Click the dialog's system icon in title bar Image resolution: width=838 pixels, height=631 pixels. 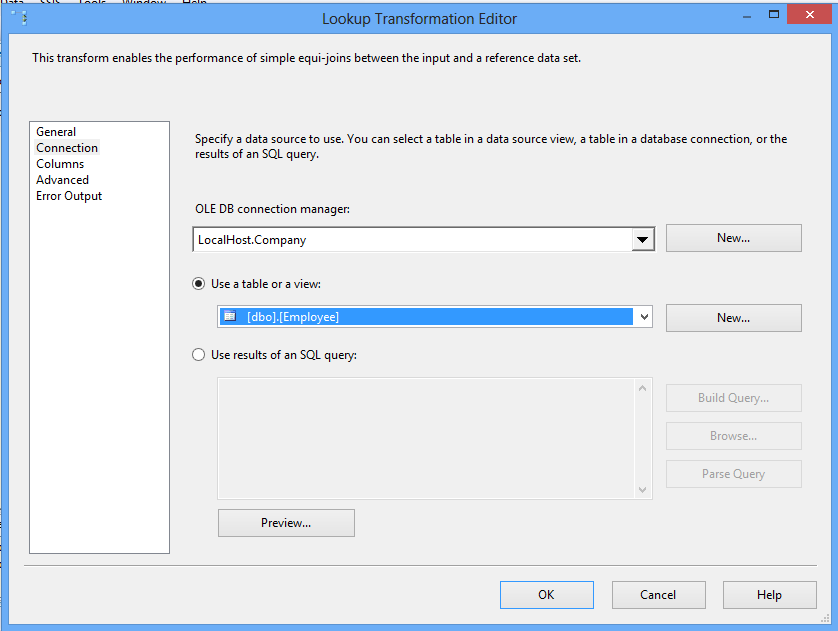click(19, 18)
